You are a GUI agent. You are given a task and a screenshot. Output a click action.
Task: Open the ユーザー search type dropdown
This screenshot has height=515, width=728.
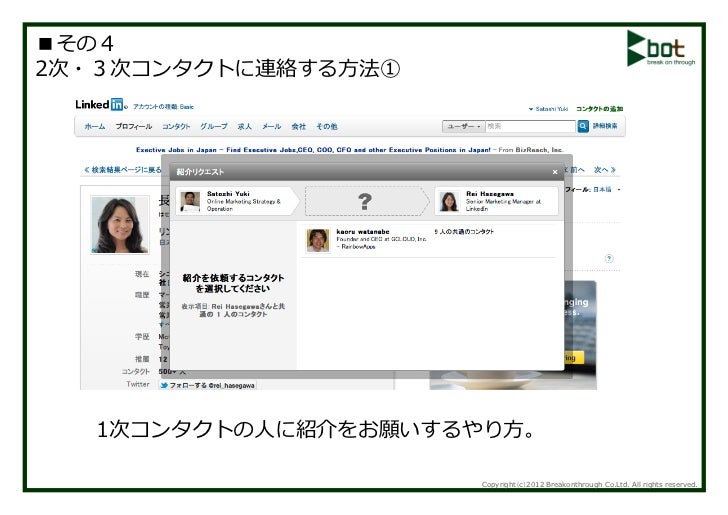(x=464, y=126)
